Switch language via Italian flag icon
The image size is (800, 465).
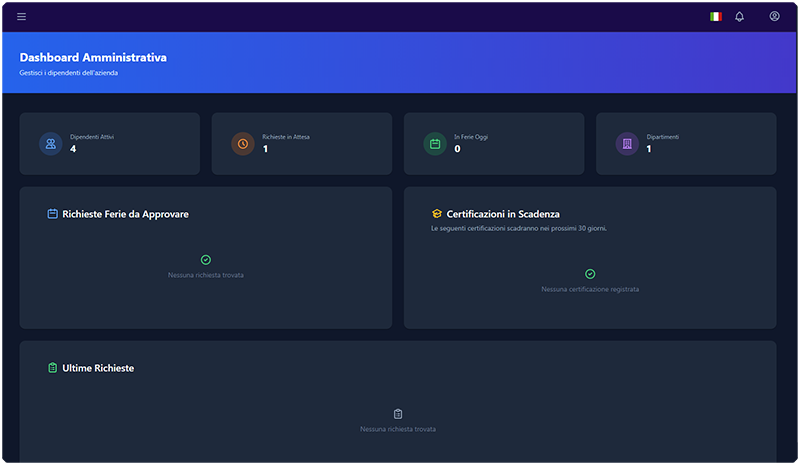click(x=716, y=16)
